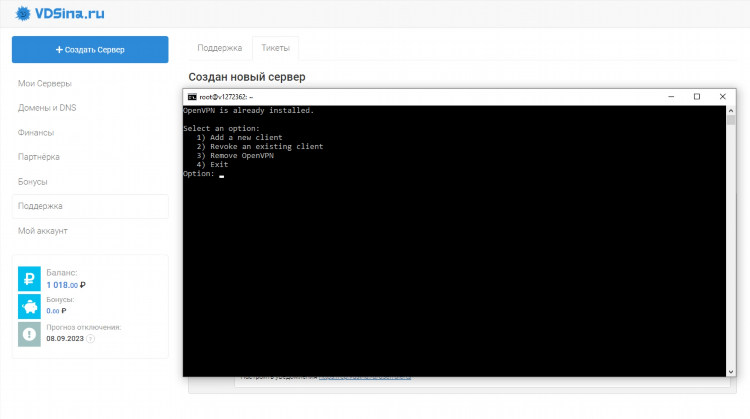Click the help question mark near 08.09.2023
Image resolution: width=750 pixels, height=419 pixels.
tap(90, 339)
